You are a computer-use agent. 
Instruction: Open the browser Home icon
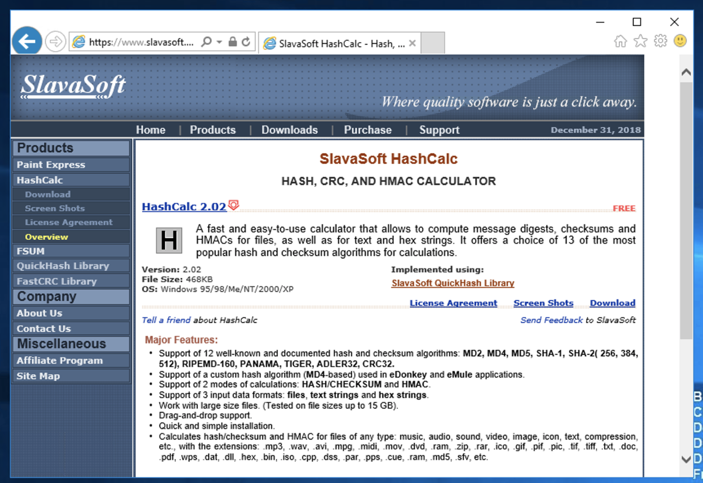pos(621,41)
